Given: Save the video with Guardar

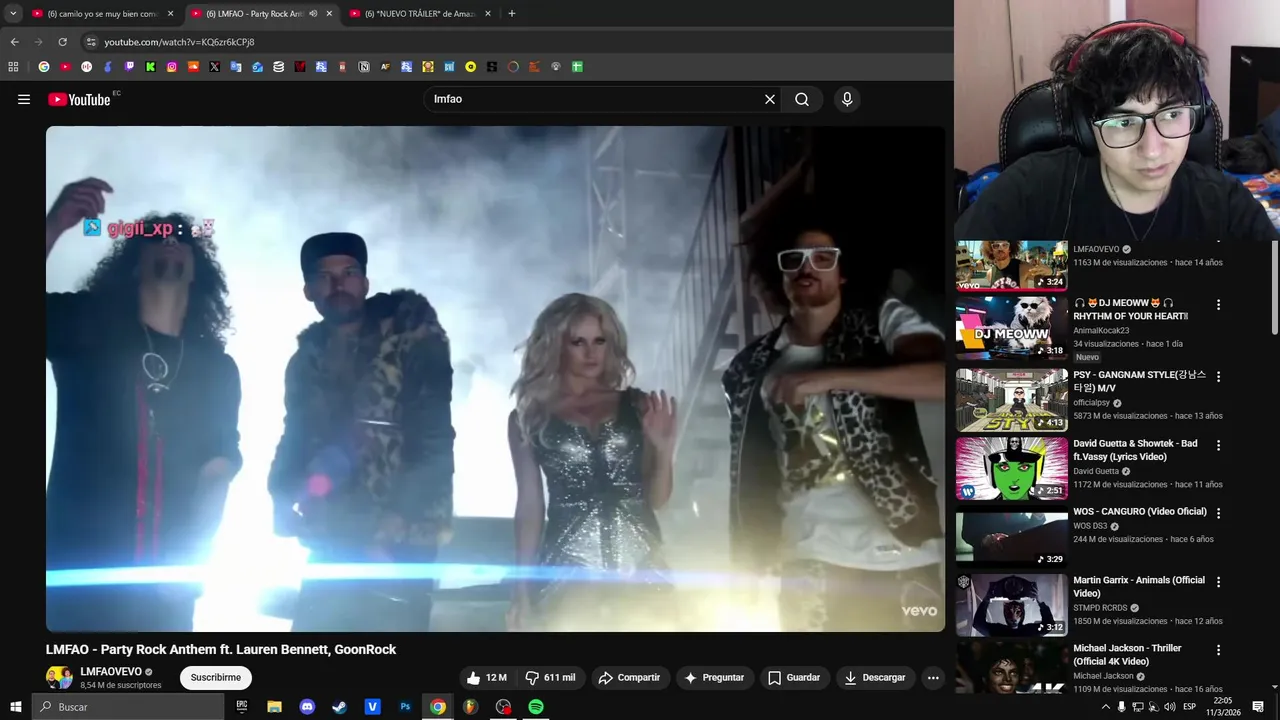Looking at the screenshot, I should click(794, 677).
